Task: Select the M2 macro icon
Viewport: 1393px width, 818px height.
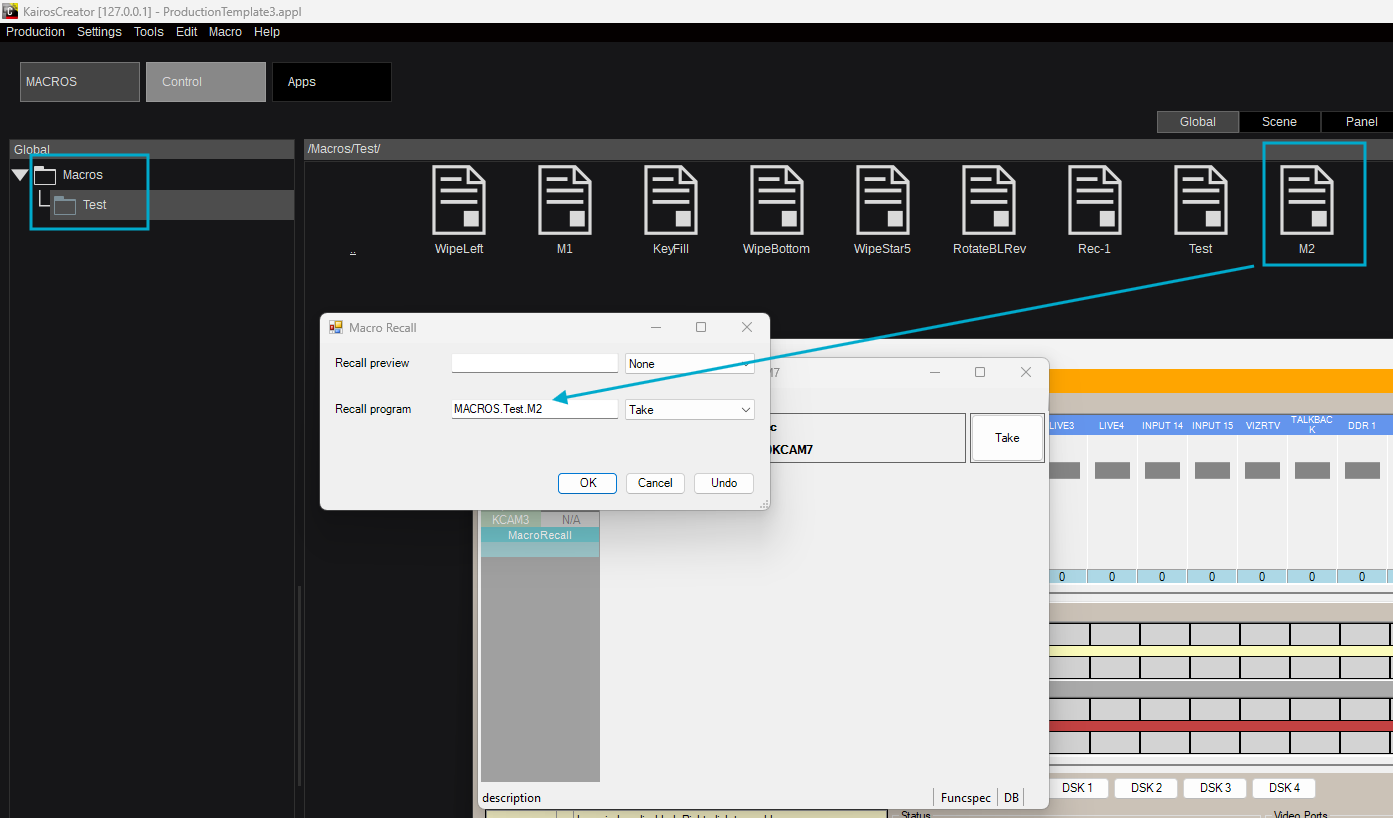Action: (x=1307, y=200)
